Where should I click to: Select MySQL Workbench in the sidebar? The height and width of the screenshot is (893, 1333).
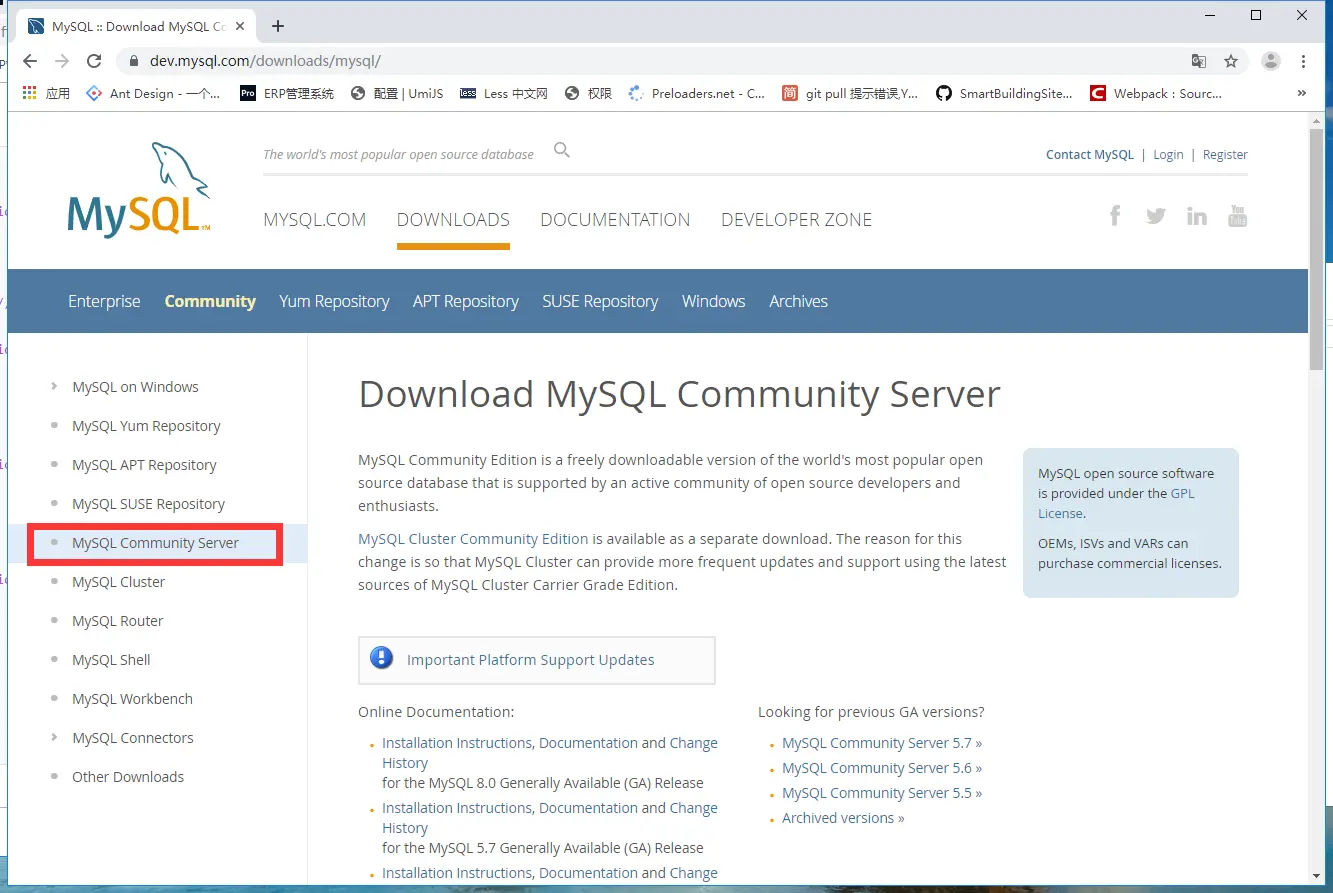click(132, 699)
